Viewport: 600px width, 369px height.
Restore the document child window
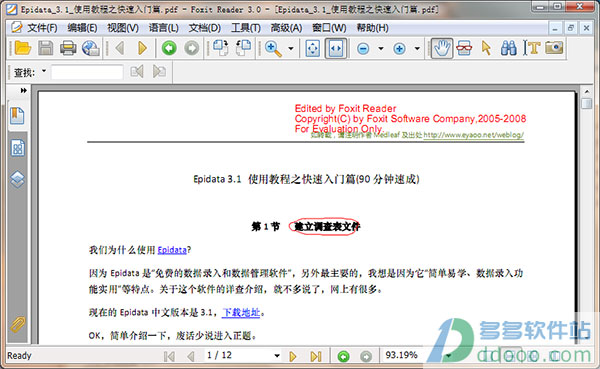[x=571, y=28]
